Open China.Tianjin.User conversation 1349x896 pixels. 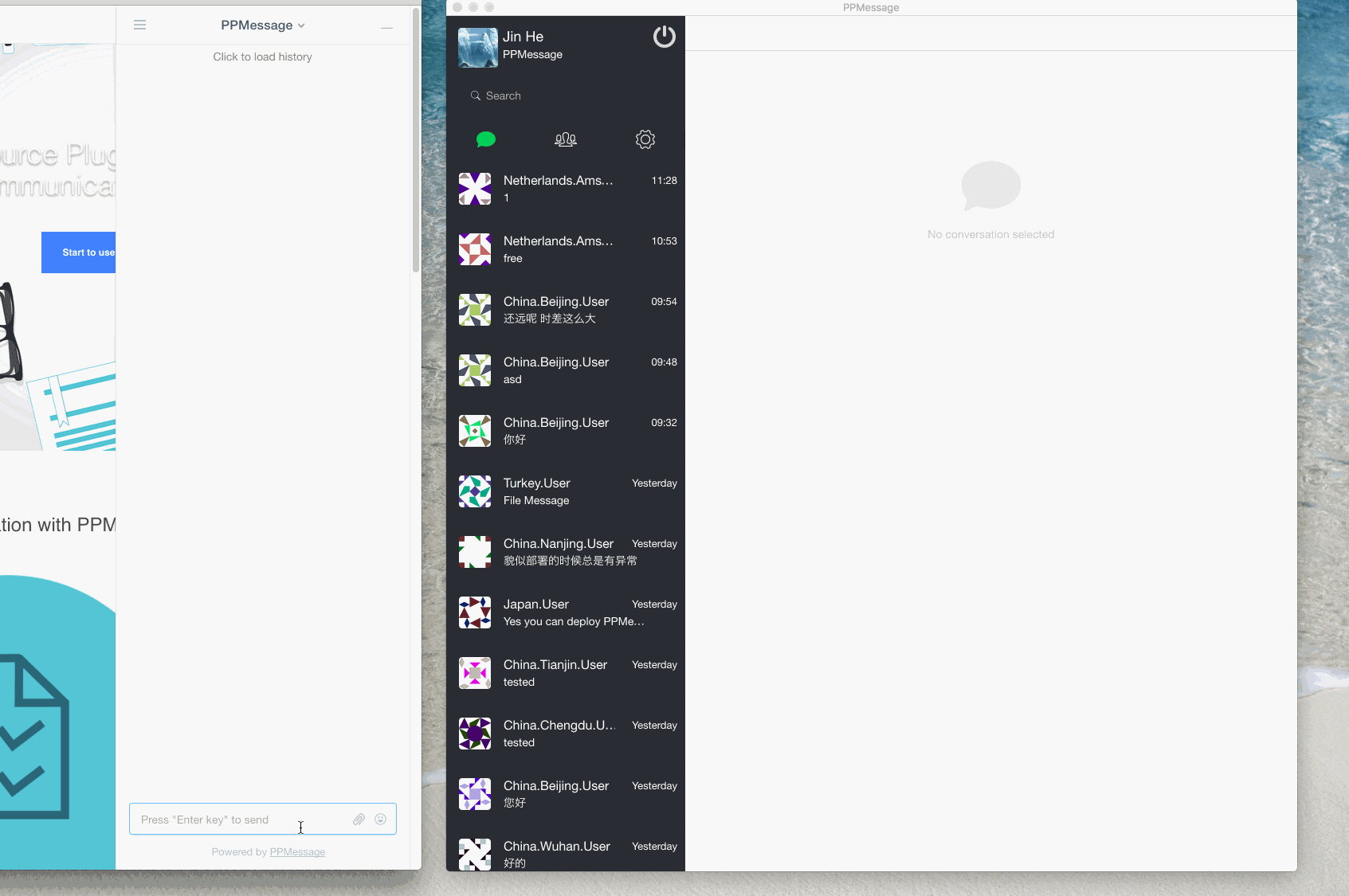pos(566,673)
